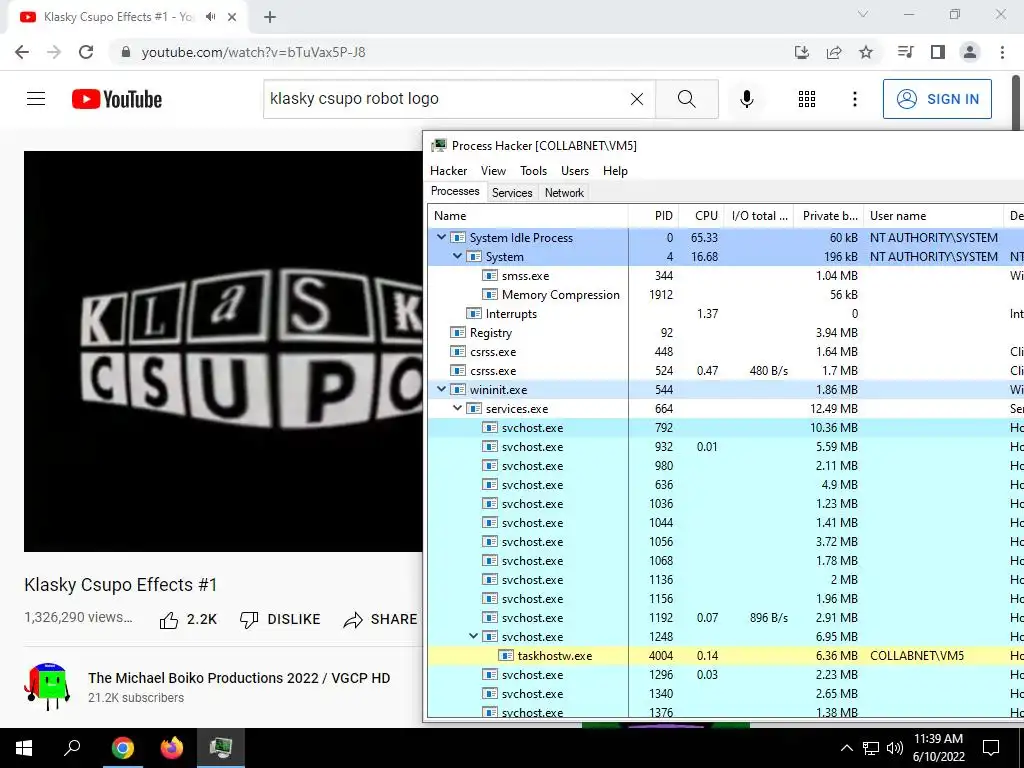Share this page using the address bar icon
This screenshot has width=1024, height=768.
click(x=834, y=52)
